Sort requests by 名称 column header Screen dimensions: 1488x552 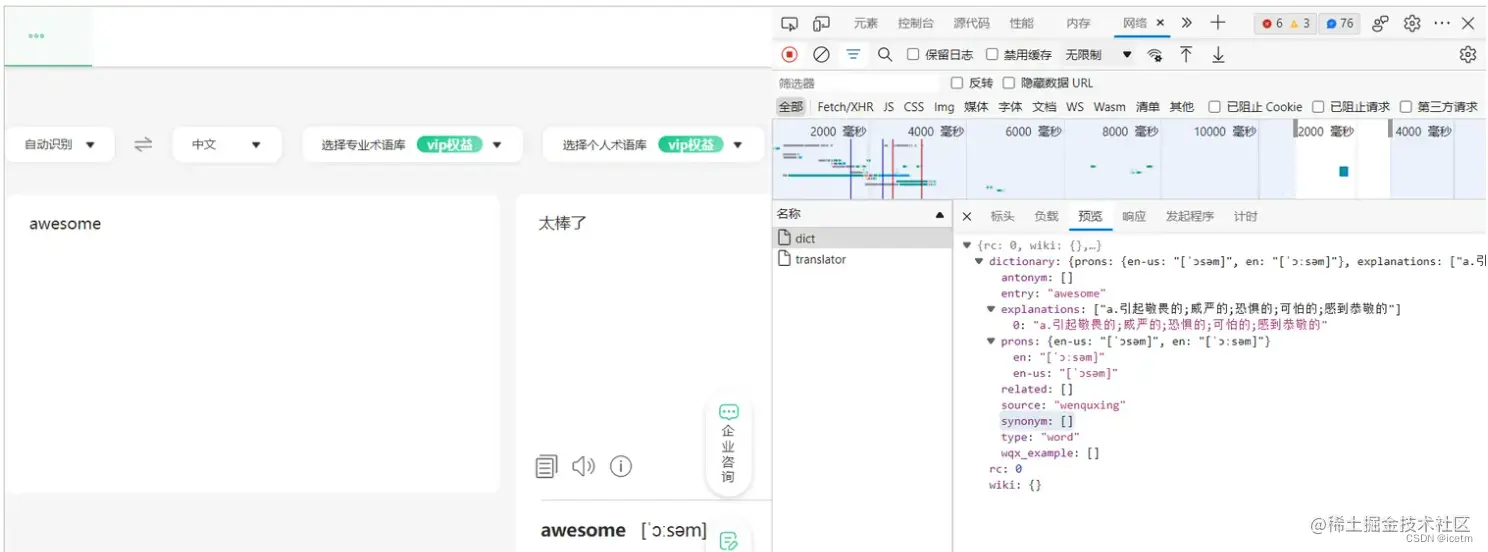[861, 214]
